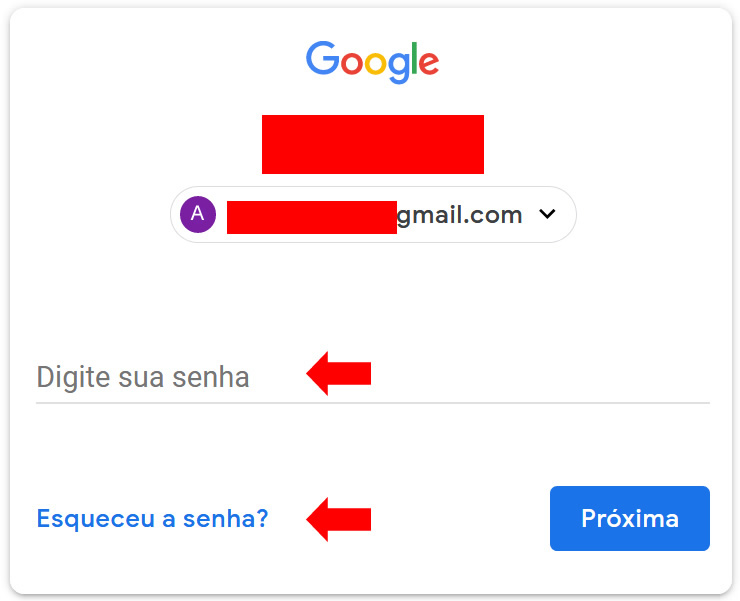Expand the account switcher chevron
740x601 pixels.
(x=547, y=214)
